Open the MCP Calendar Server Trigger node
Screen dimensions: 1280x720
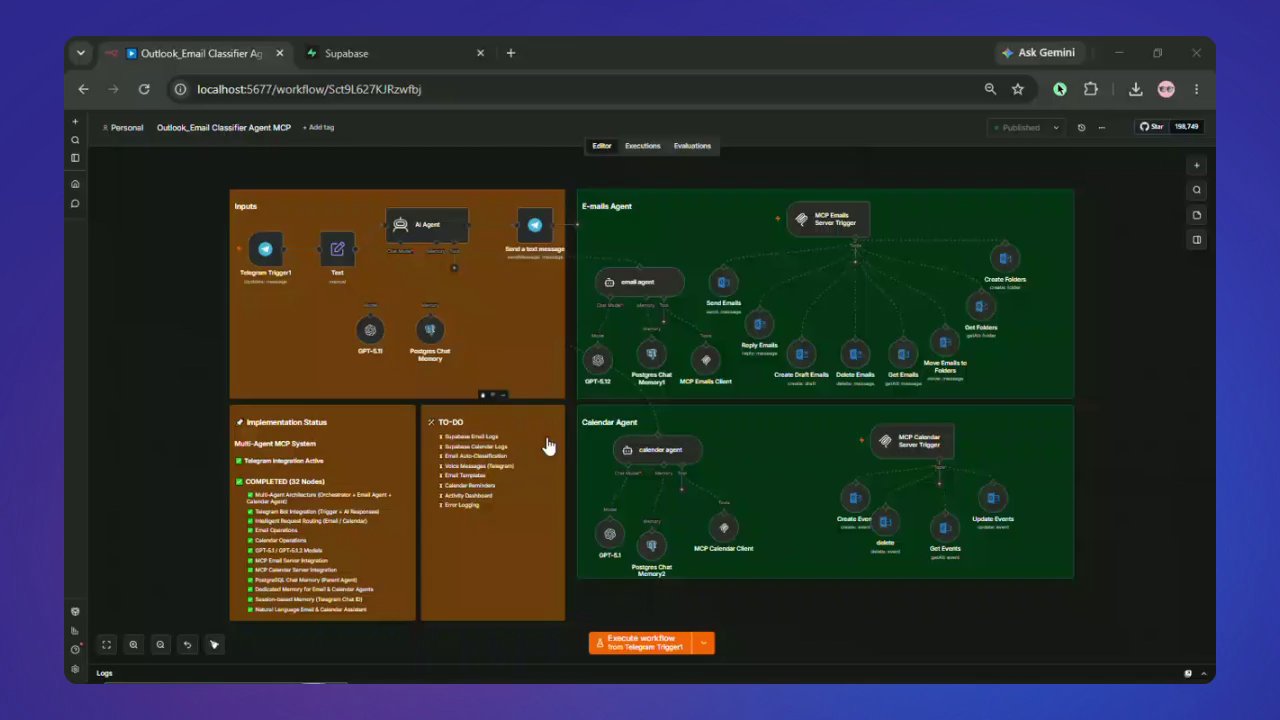point(912,441)
